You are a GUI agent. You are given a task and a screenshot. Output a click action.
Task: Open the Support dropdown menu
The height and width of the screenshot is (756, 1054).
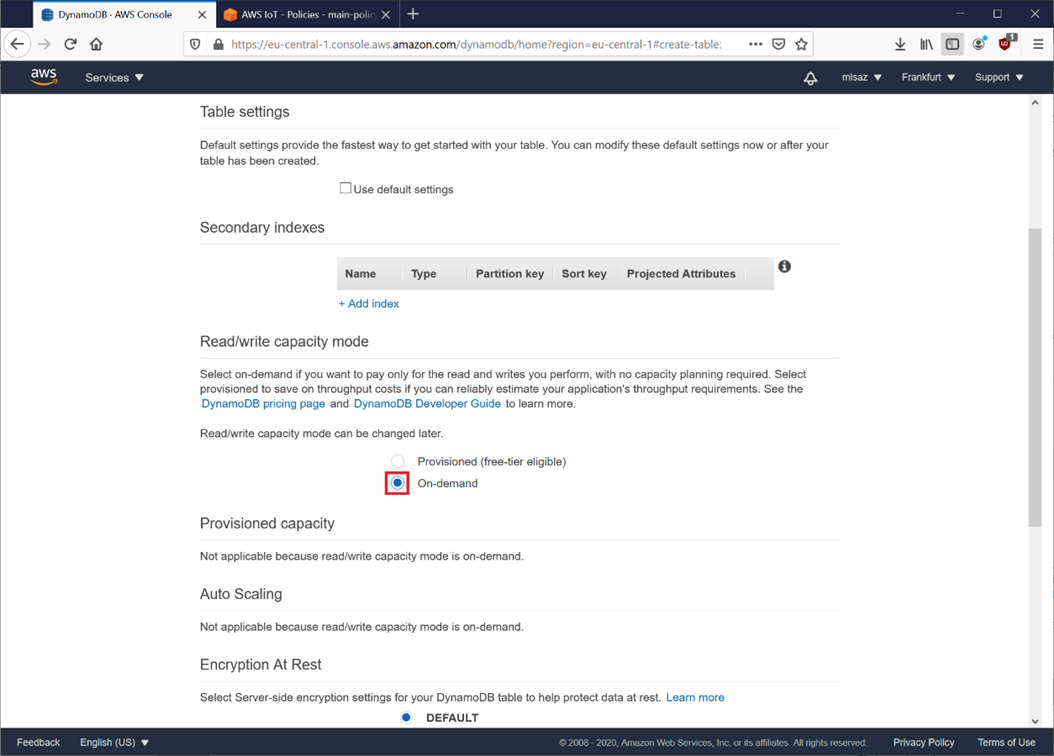[x=1000, y=77]
